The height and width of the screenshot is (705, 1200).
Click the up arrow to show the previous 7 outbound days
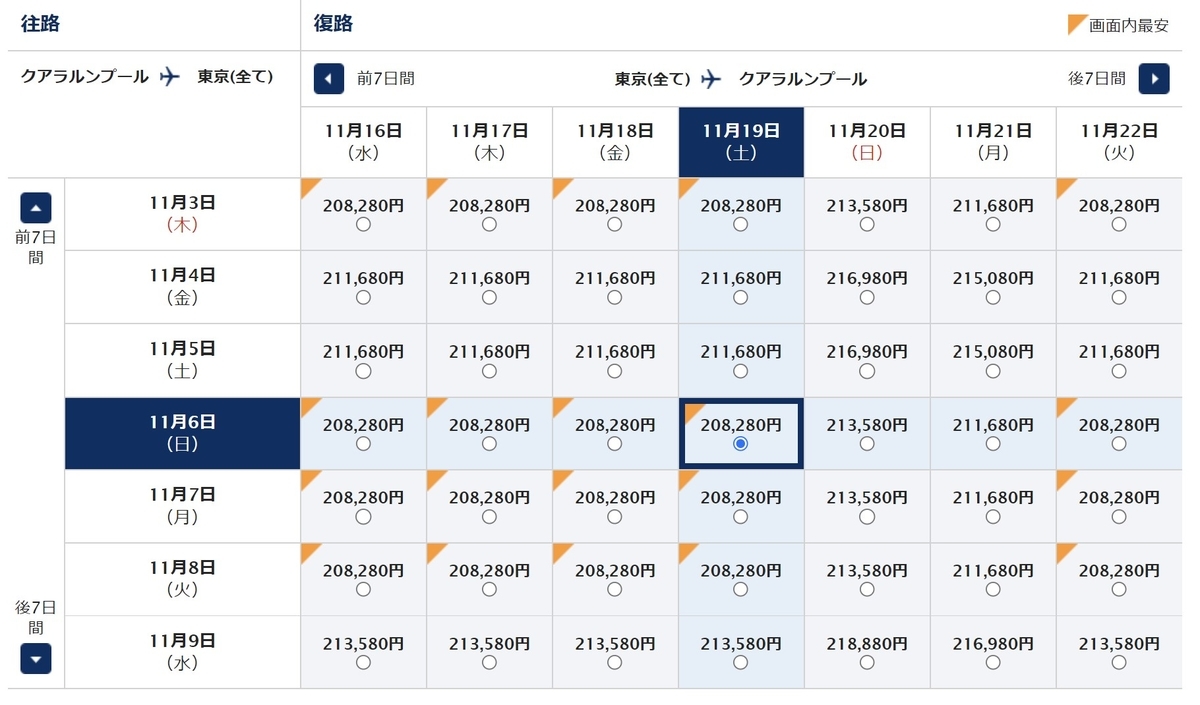[35, 207]
